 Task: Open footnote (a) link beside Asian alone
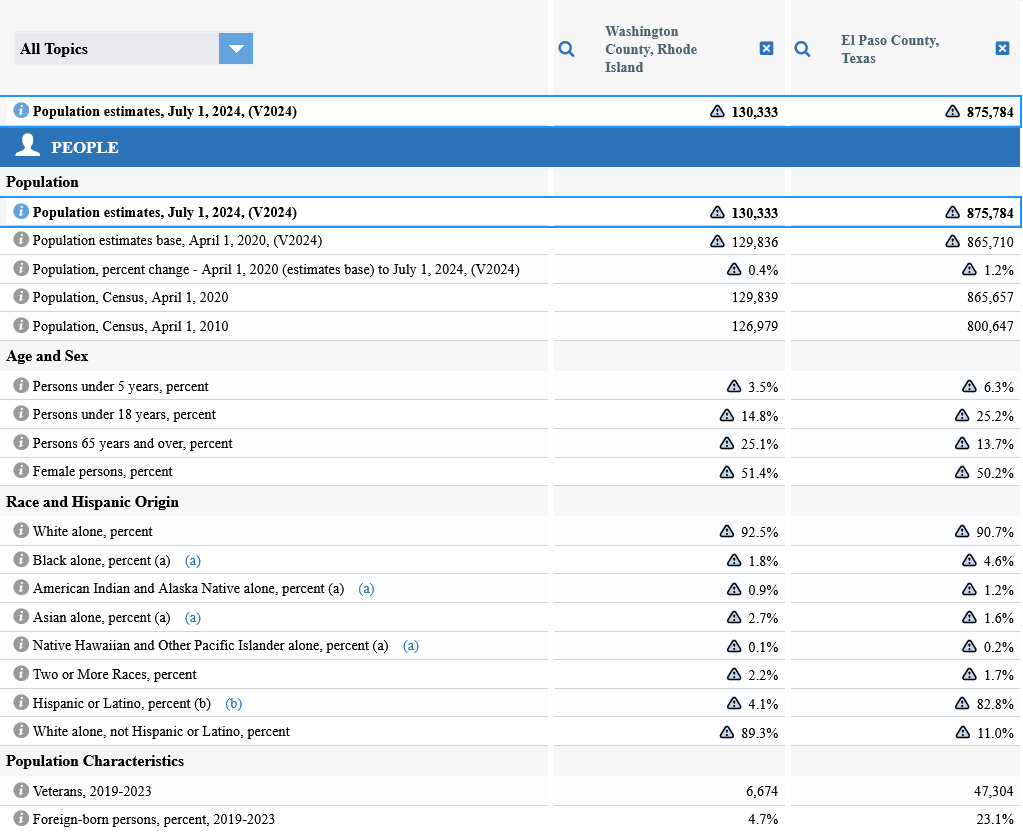pyautogui.click(x=192, y=617)
